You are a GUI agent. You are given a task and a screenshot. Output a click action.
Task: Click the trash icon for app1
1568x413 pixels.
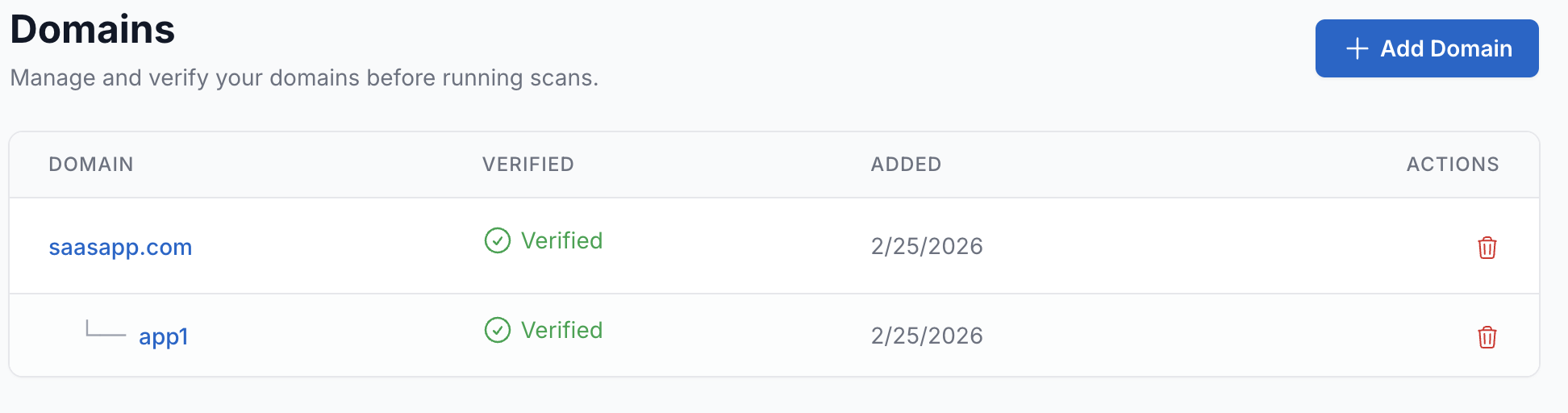[1487, 337]
